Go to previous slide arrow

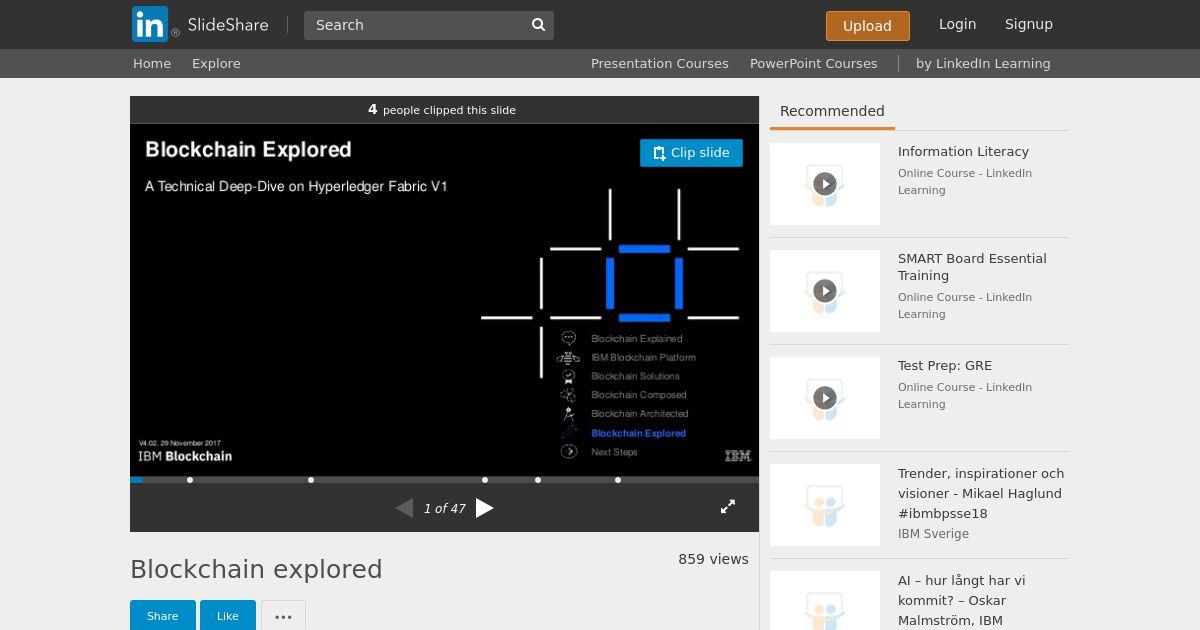[404, 508]
